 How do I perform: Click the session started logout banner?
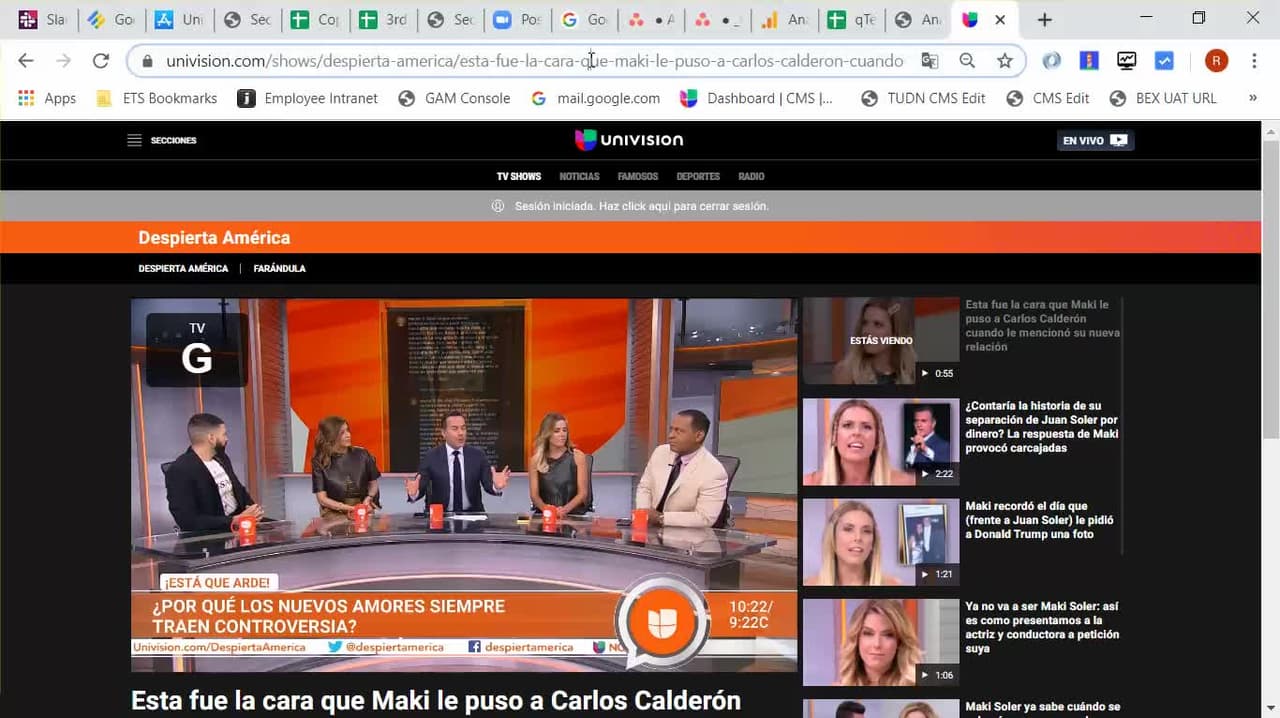tap(630, 206)
